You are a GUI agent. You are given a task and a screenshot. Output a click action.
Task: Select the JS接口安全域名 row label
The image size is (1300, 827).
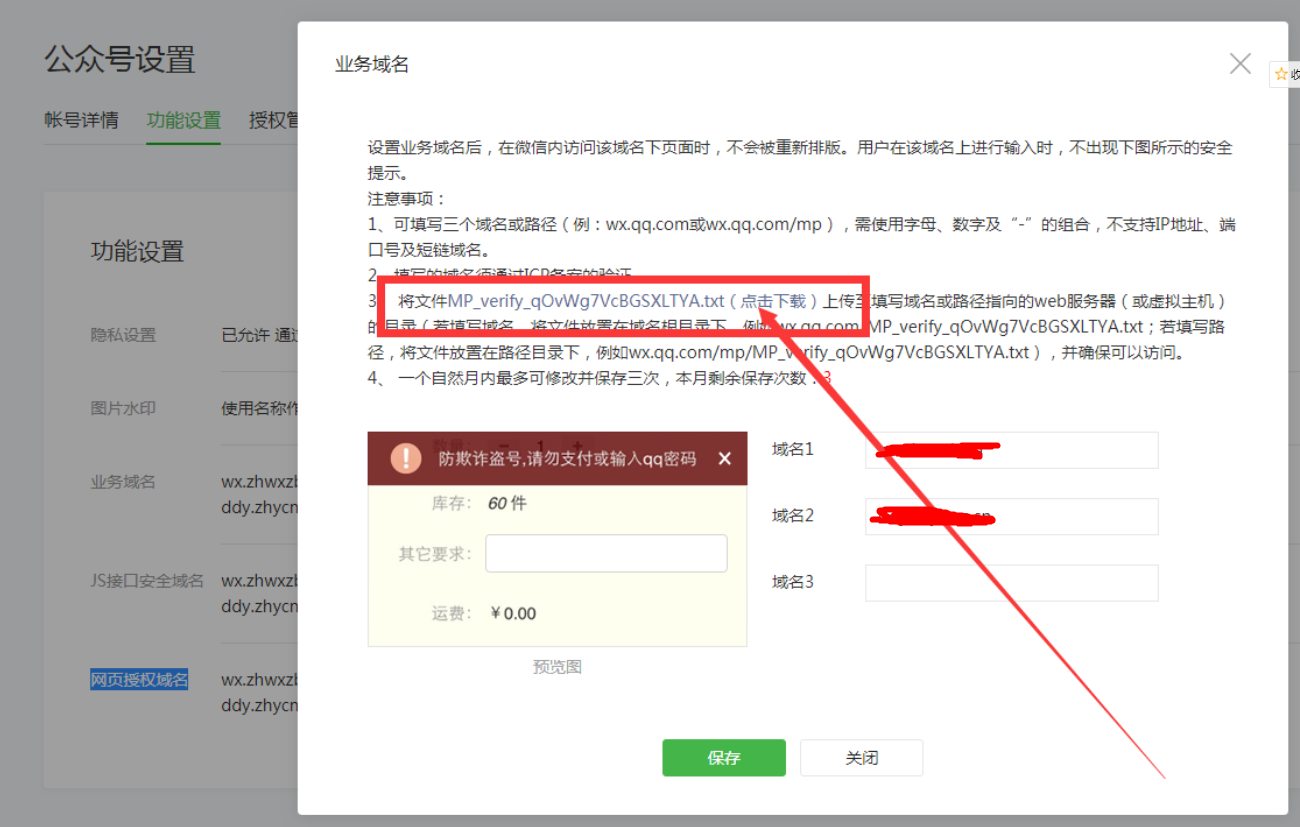(147, 581)
